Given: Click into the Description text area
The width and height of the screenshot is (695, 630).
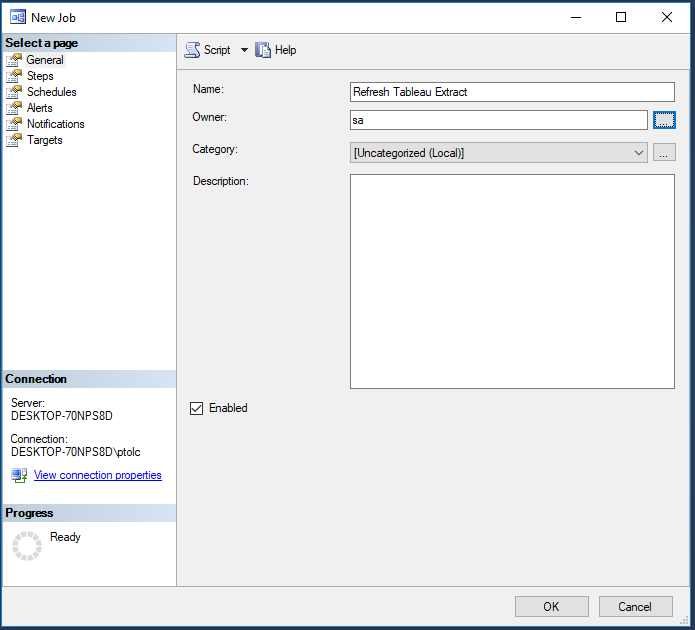Looking at the screenshot, I should pos(512,282).
